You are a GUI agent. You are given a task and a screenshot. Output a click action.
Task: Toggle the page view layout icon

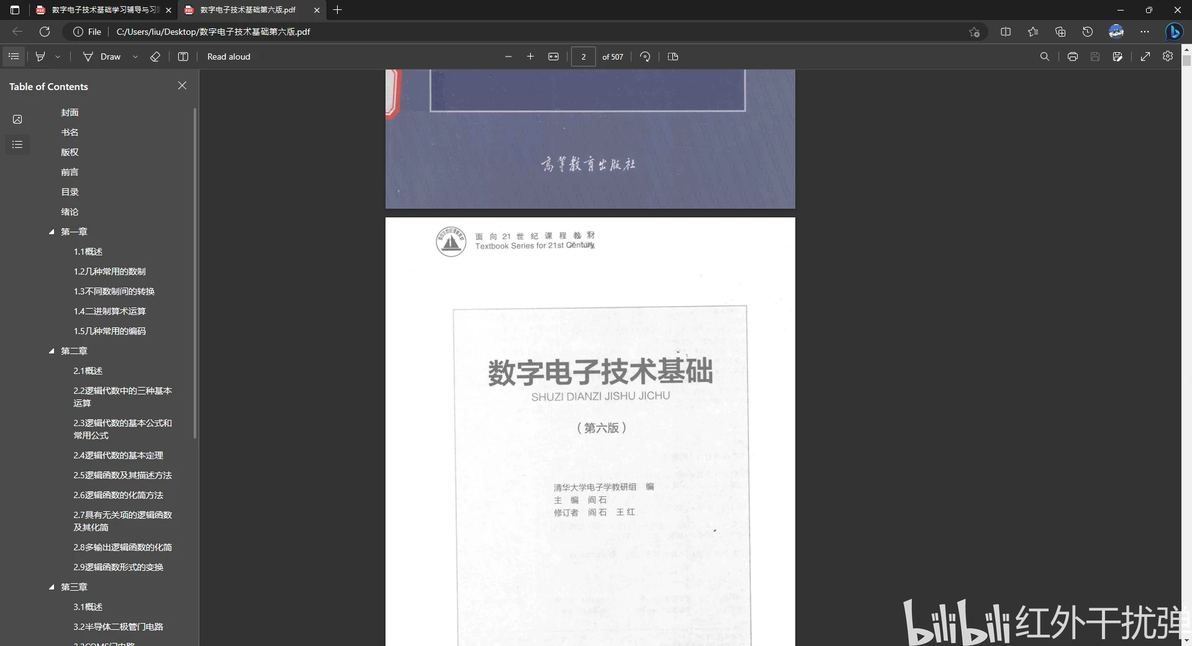183,56
